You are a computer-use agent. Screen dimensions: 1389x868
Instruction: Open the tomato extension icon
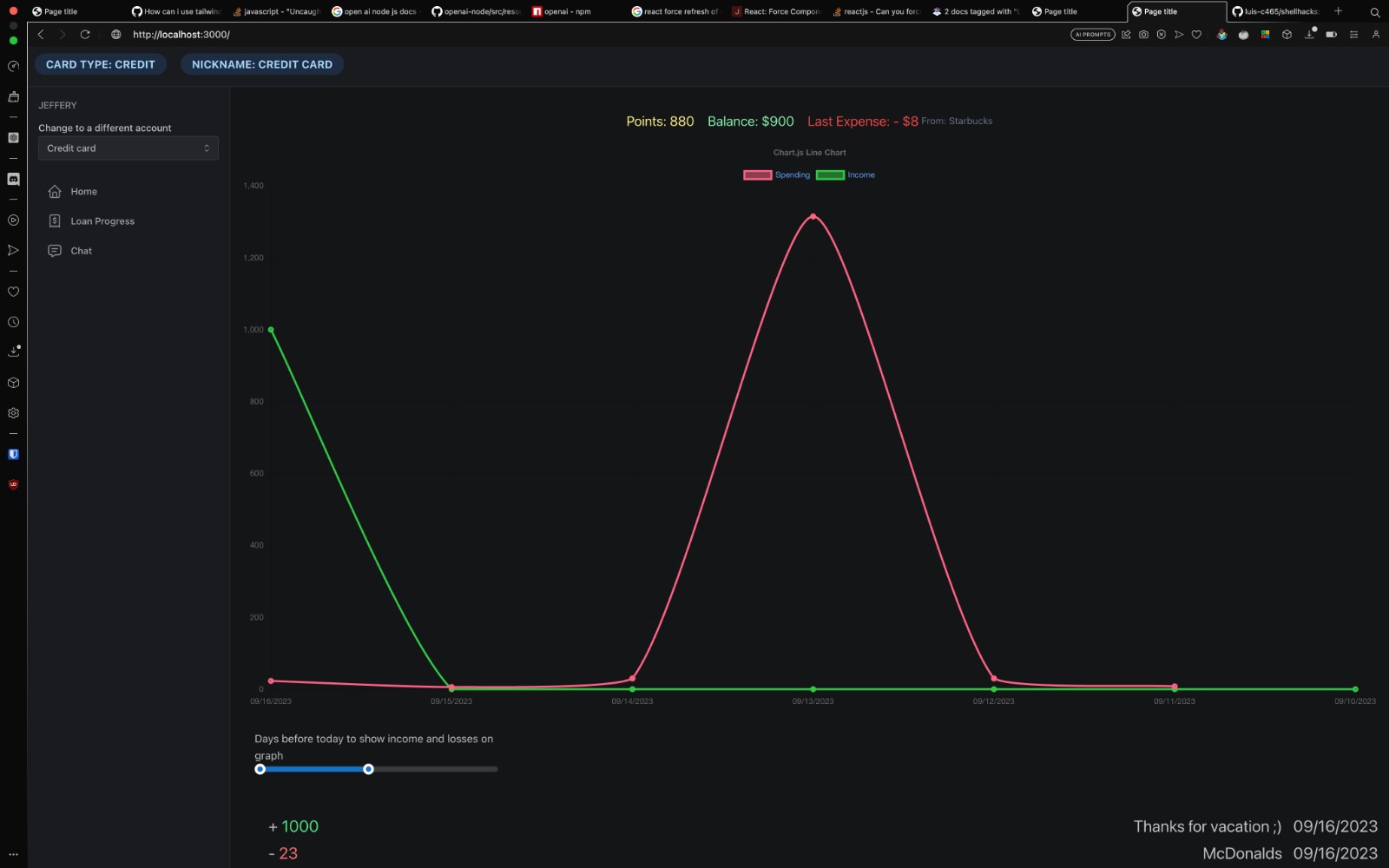tap(1243, 35)
